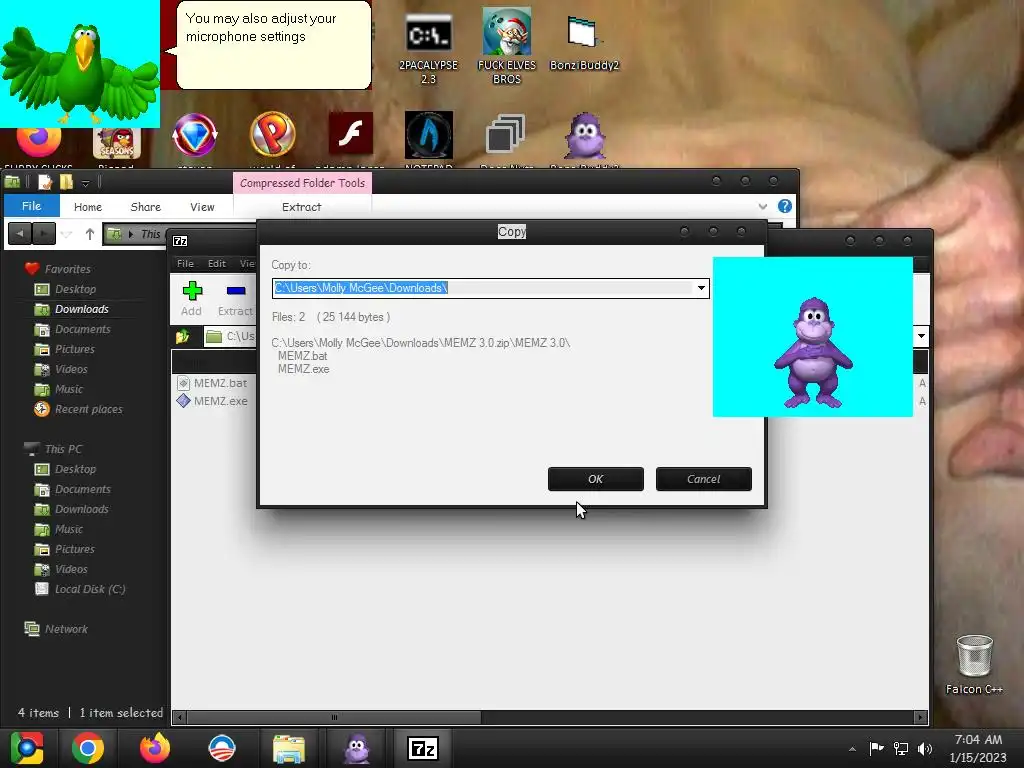
Task: Select Favorites in navigation pane
Action: pos(59,268)
